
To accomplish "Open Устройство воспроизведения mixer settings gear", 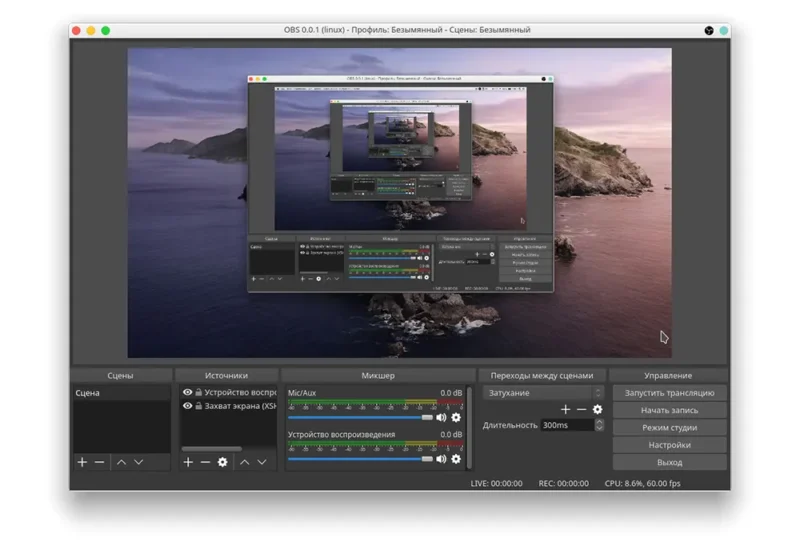I will 456,459.
